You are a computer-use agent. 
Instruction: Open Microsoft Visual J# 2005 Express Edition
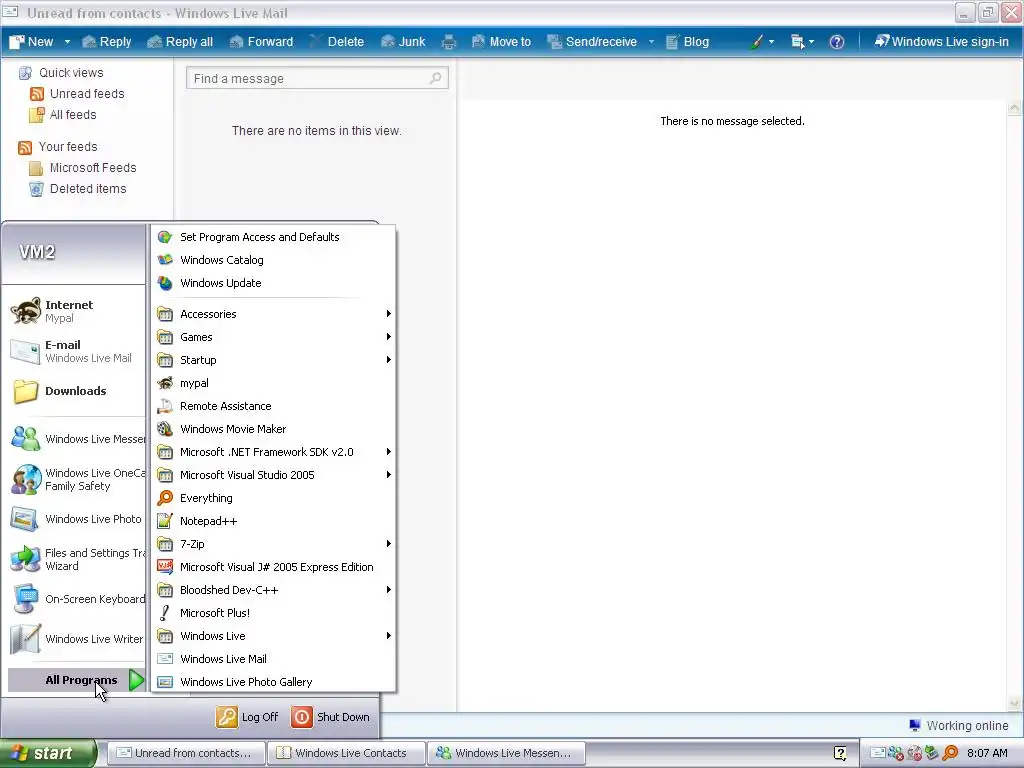[x=273, y=567]
